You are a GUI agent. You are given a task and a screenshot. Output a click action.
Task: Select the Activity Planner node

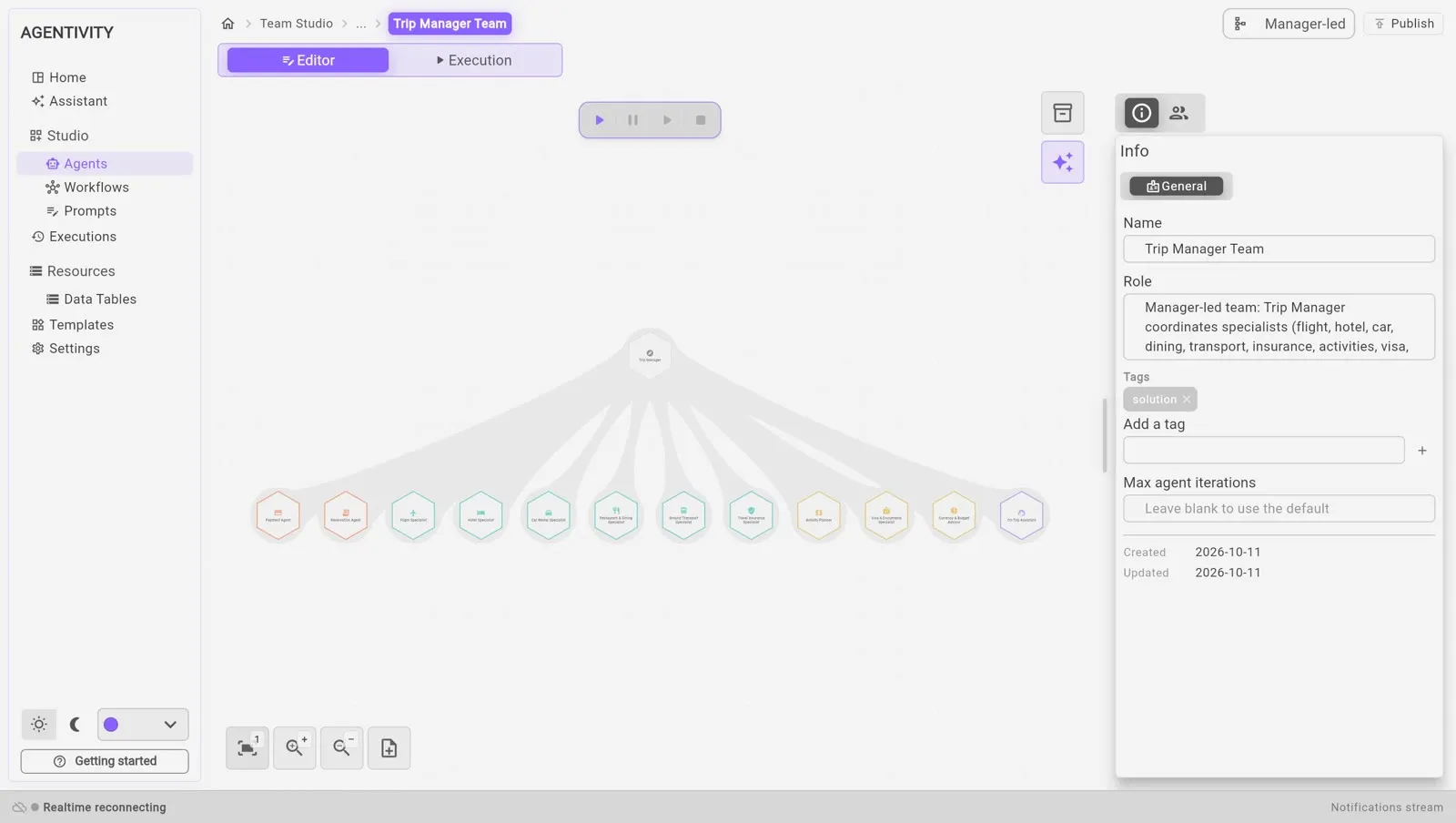pyautogui.click(x=819, y=515)
